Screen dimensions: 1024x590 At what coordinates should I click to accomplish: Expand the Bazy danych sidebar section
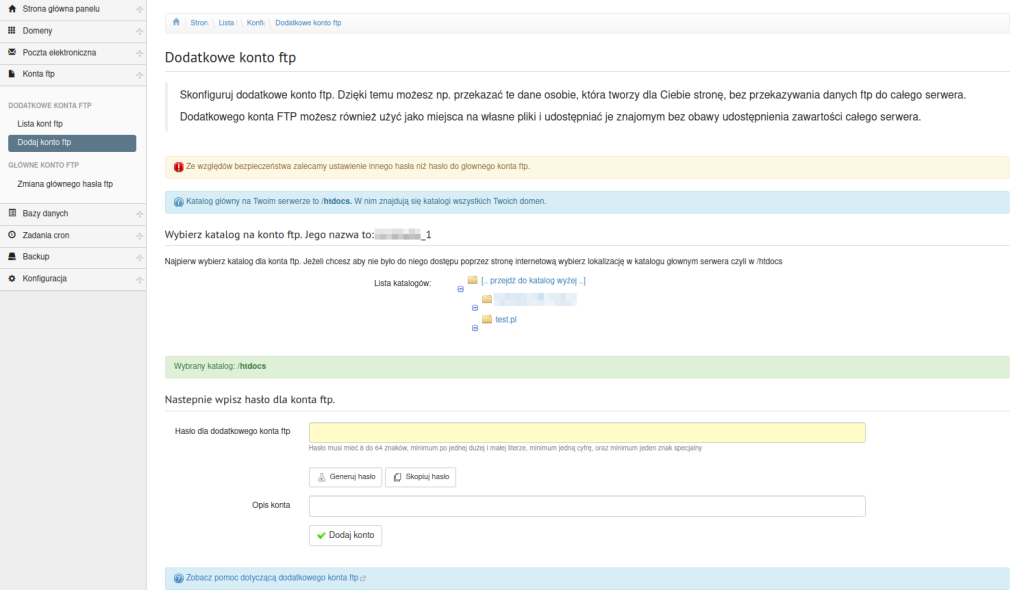pyautogui.click(x=138, y=213)
